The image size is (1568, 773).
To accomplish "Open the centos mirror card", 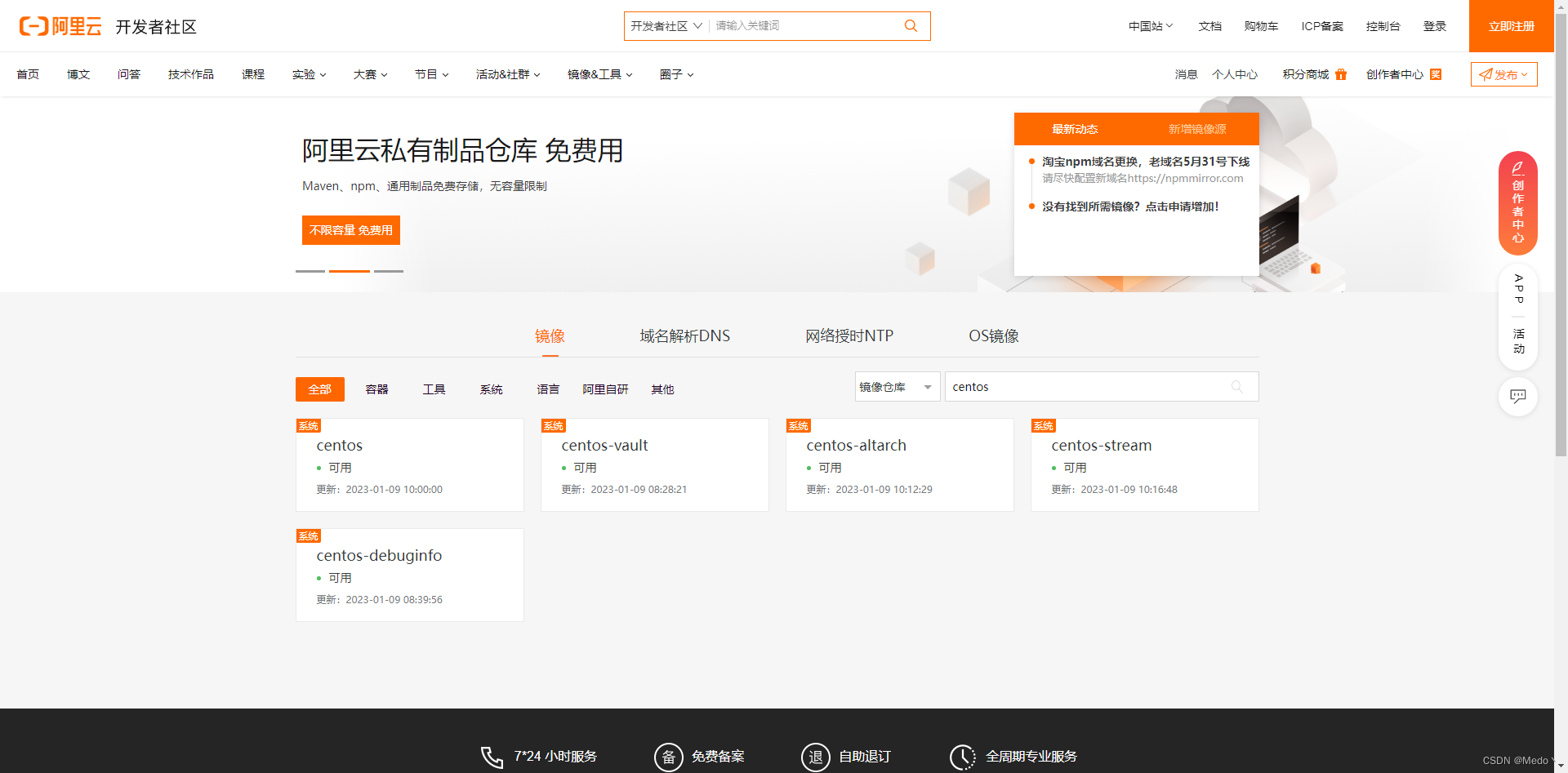I will [410, 465].
